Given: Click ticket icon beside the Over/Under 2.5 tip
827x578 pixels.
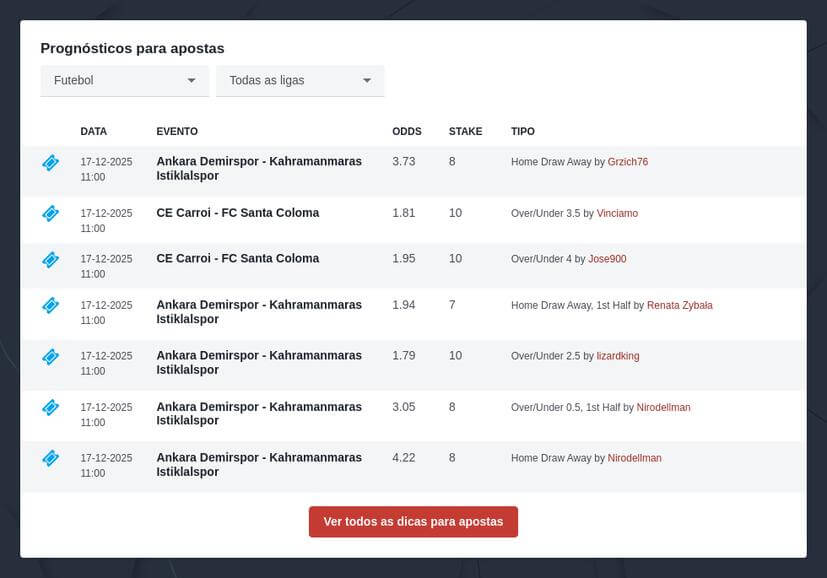Looking at the screenshot, I should [x=50, y=356].
